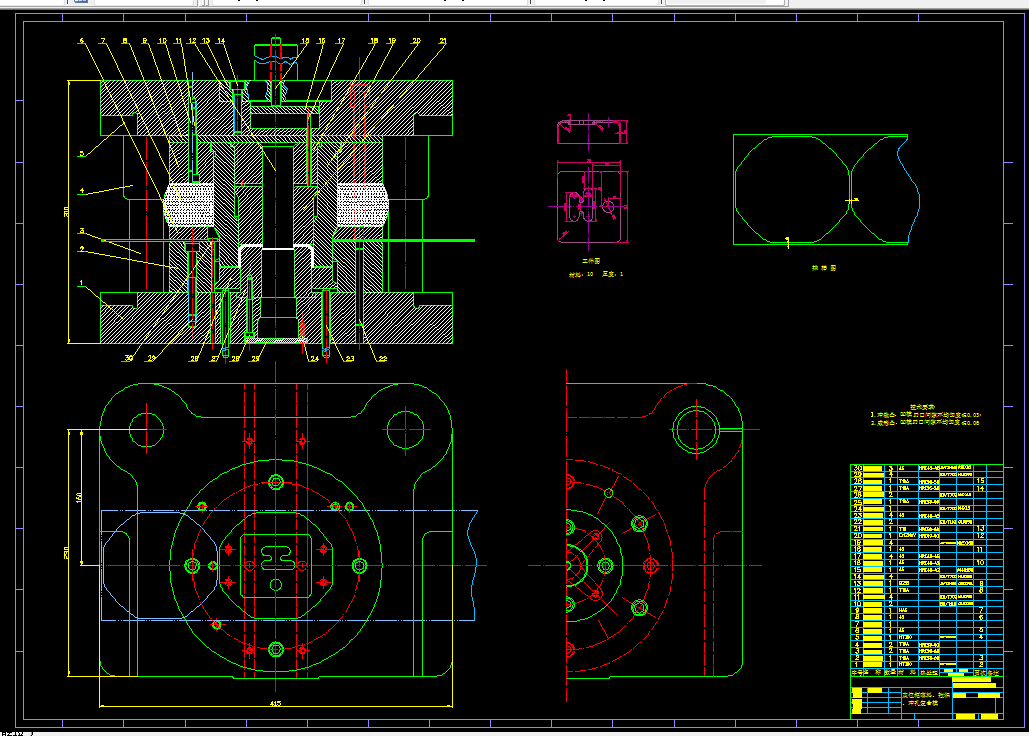Select row 30 number in the parts list
1029x736 pixels.
coord(856,468)
